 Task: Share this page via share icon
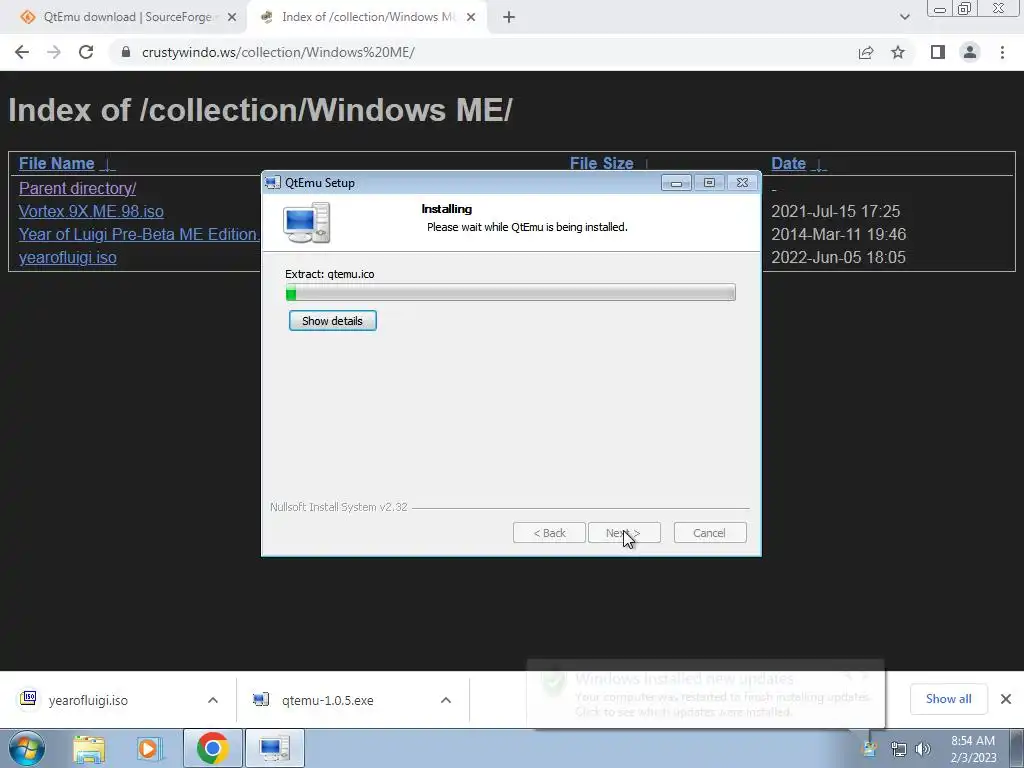866,52
